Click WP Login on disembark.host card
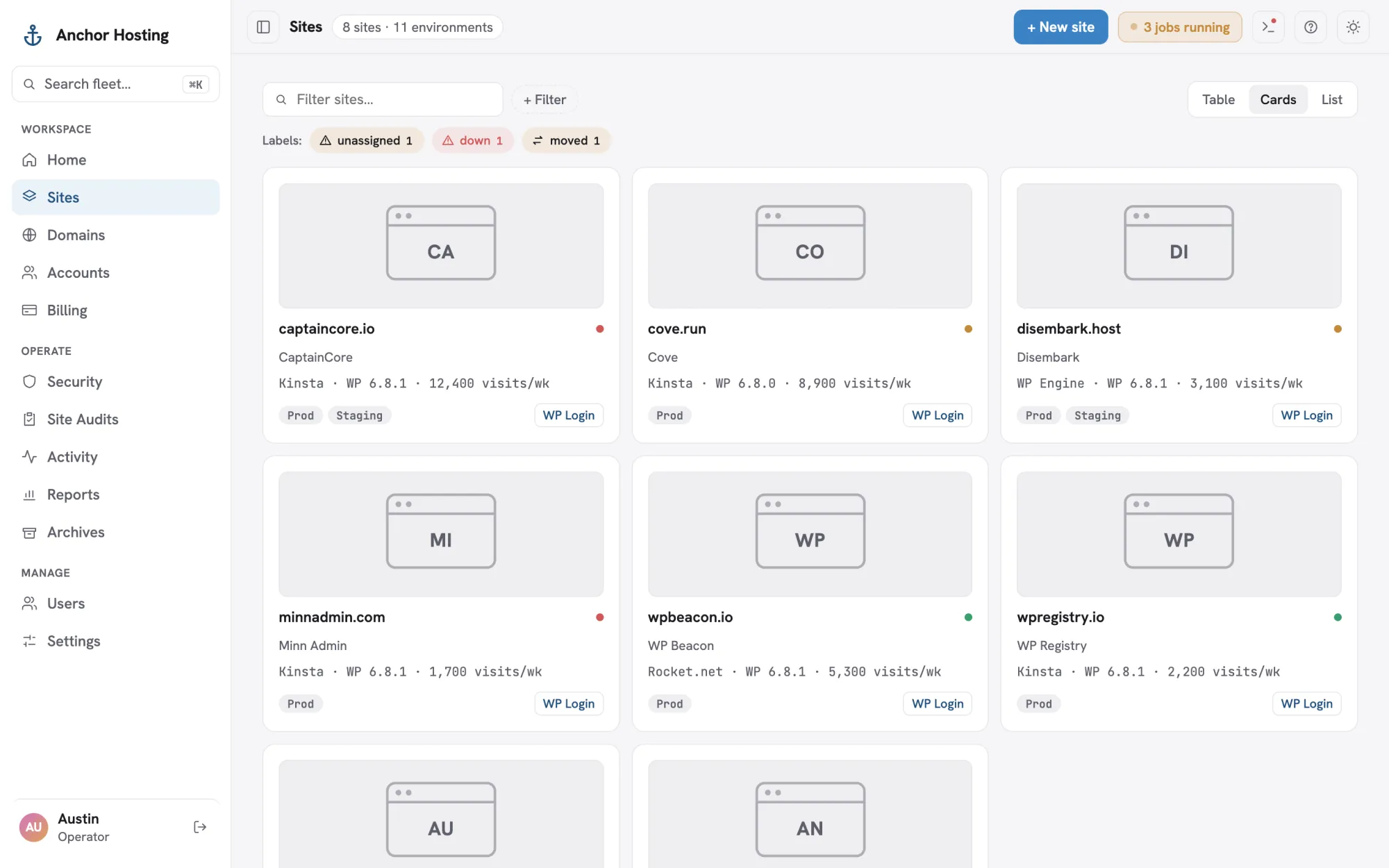1389x868 pixels. point(1306,415)
